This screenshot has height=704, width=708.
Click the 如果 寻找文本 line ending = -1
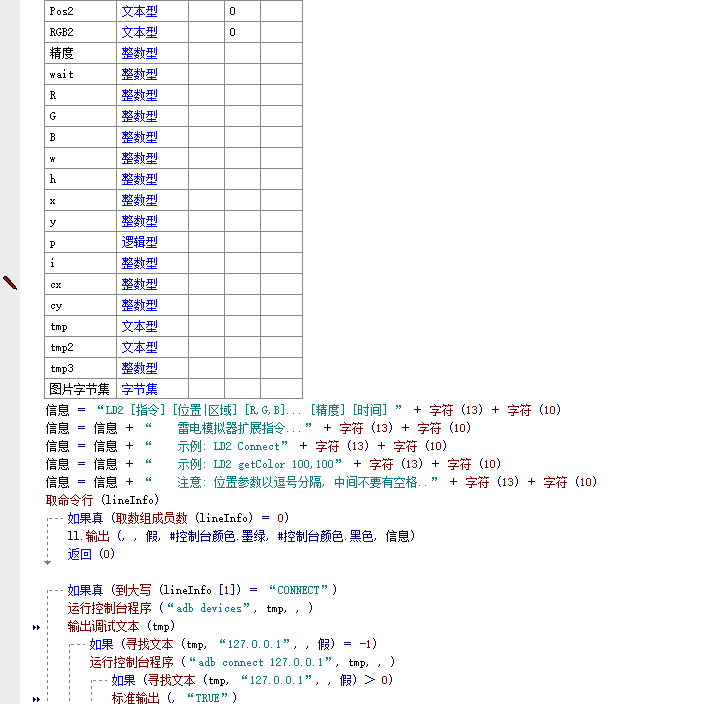pos(233,644)
